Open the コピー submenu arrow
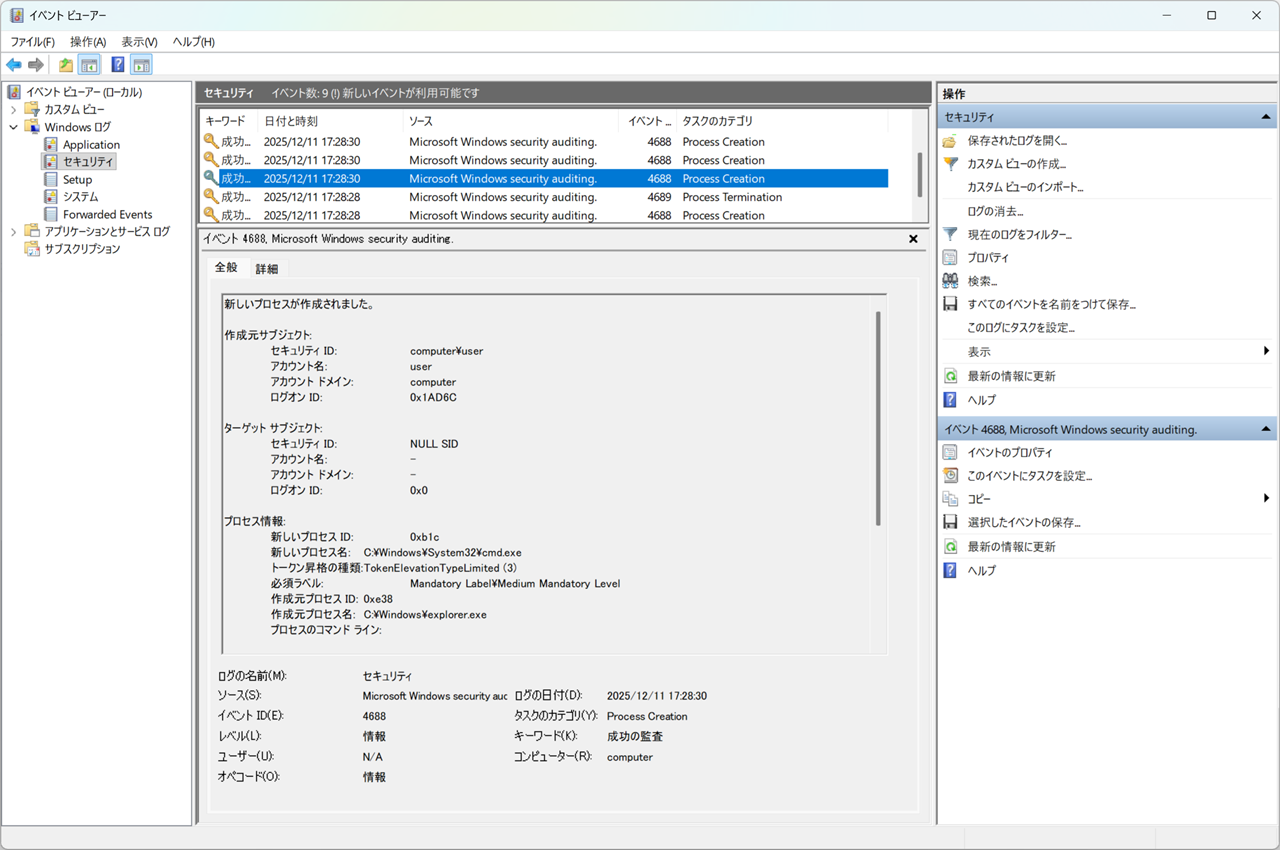 coord(1266,498)
